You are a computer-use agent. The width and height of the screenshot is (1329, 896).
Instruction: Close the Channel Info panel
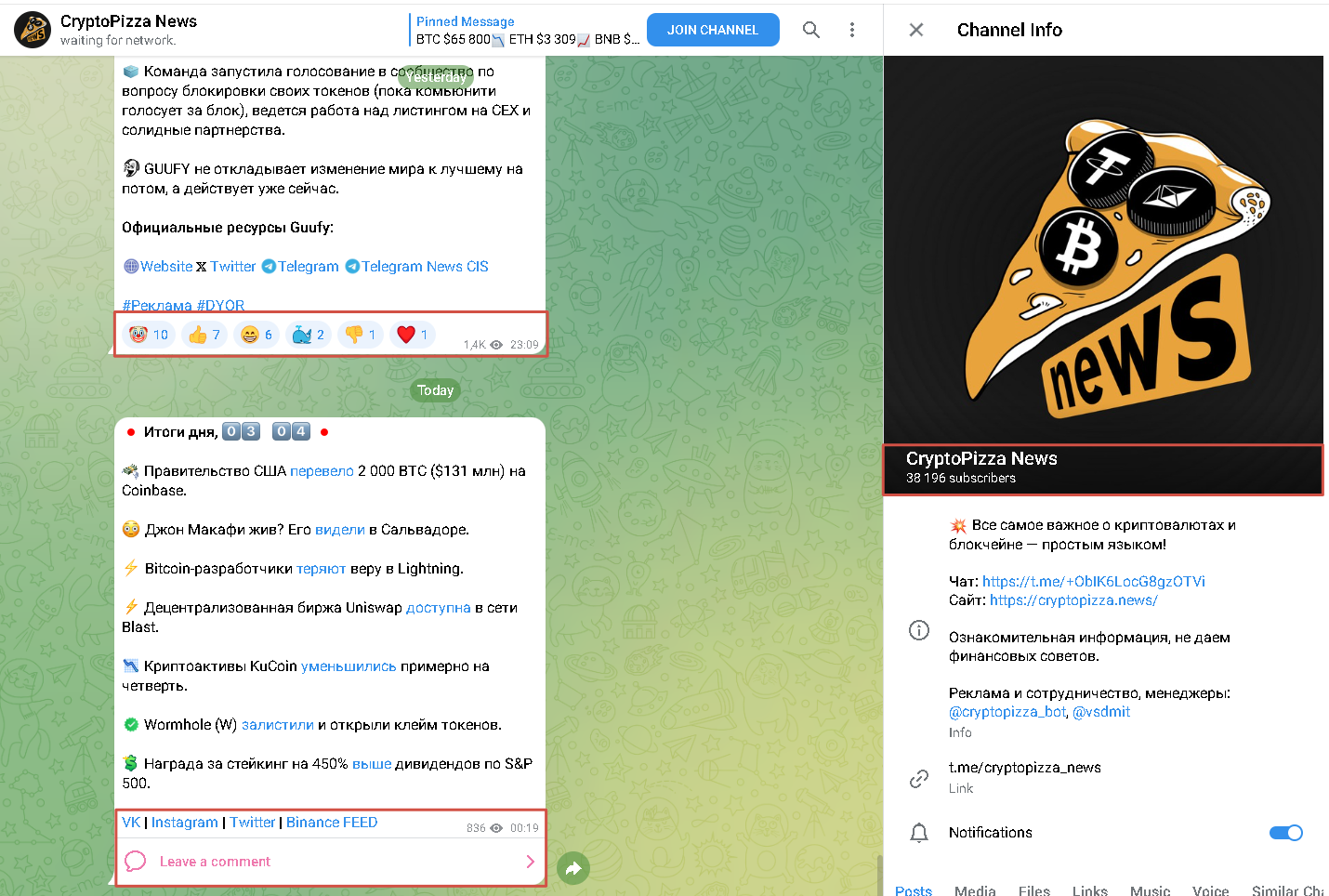coord(916,30)
